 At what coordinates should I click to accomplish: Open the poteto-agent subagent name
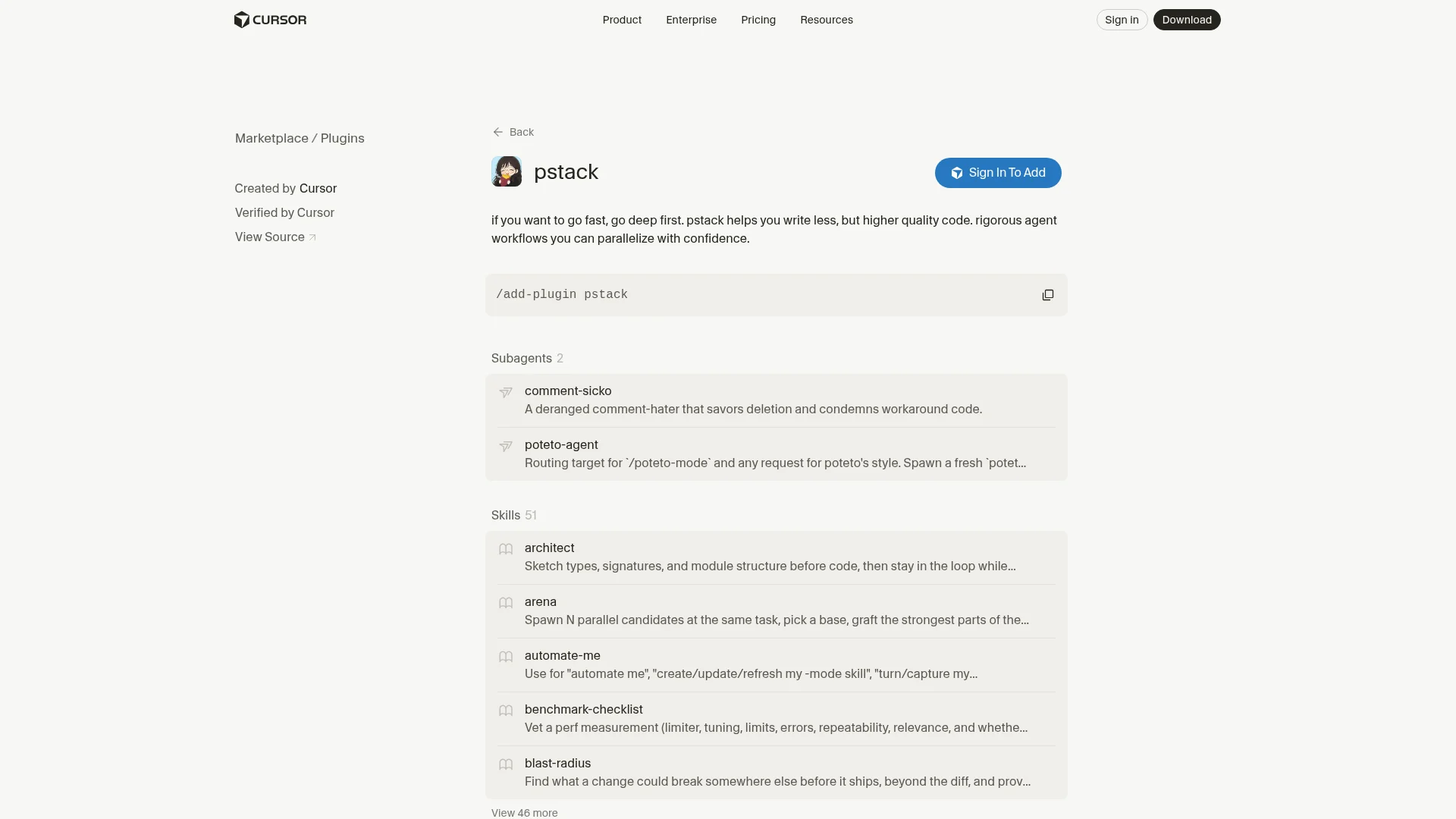[x=561, y=444]
